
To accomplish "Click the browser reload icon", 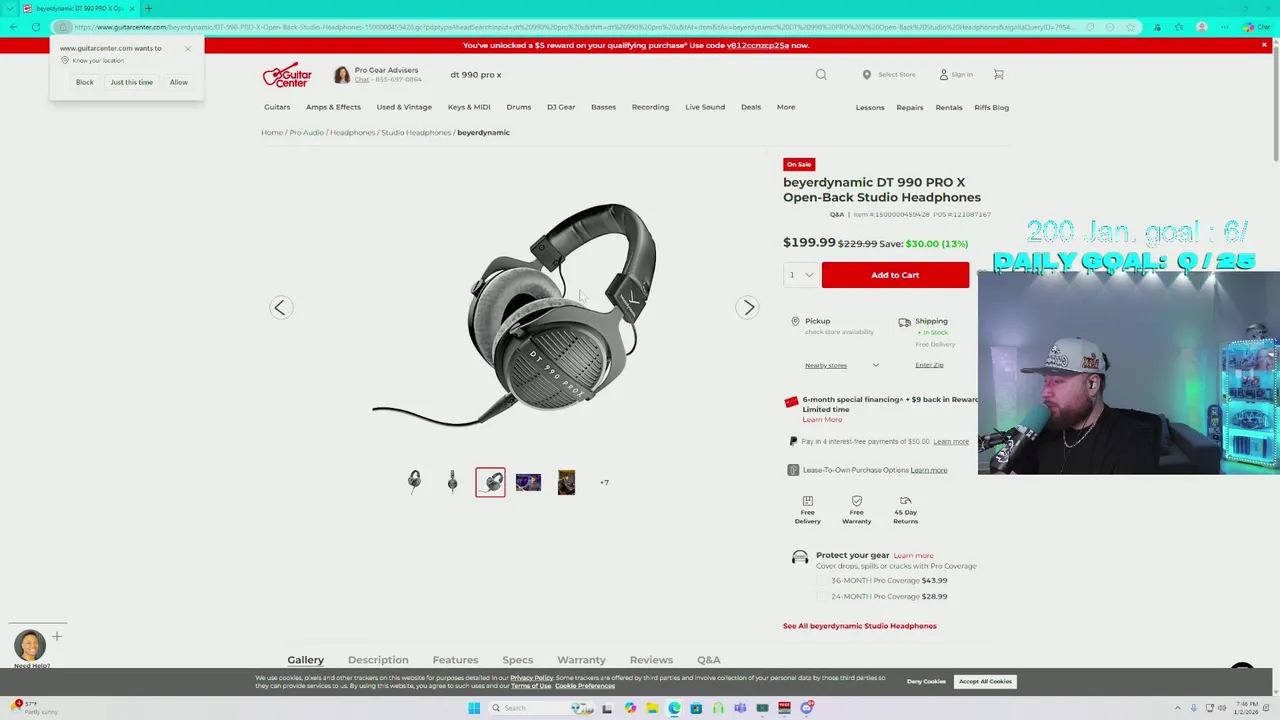I will click(x=36, y=27).
